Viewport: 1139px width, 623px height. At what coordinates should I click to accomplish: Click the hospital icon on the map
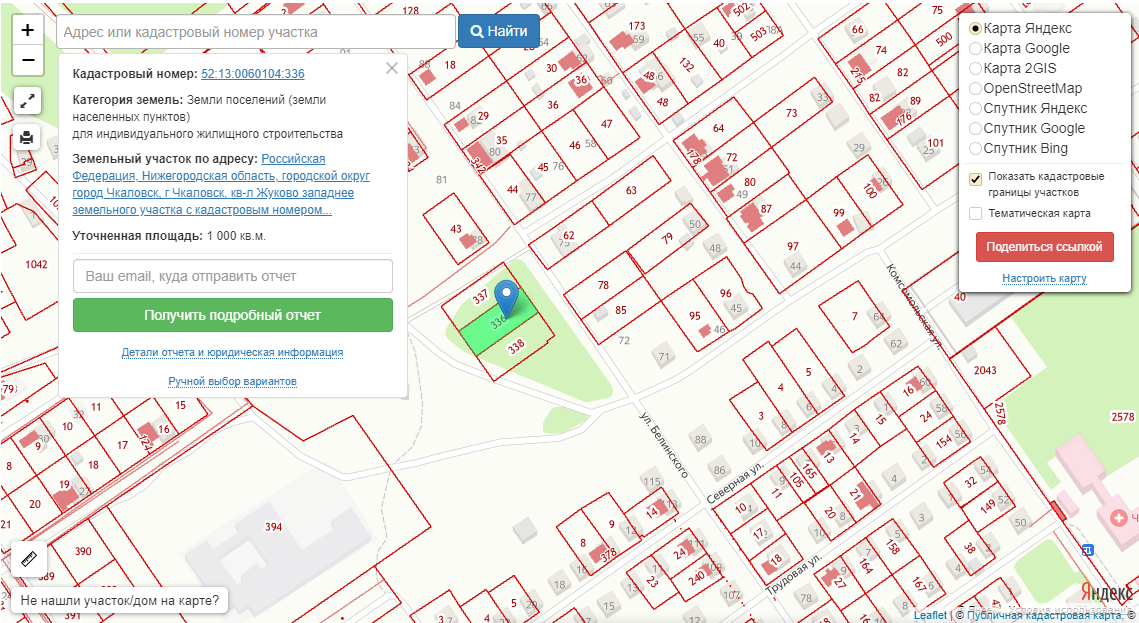click(1119, 518)
